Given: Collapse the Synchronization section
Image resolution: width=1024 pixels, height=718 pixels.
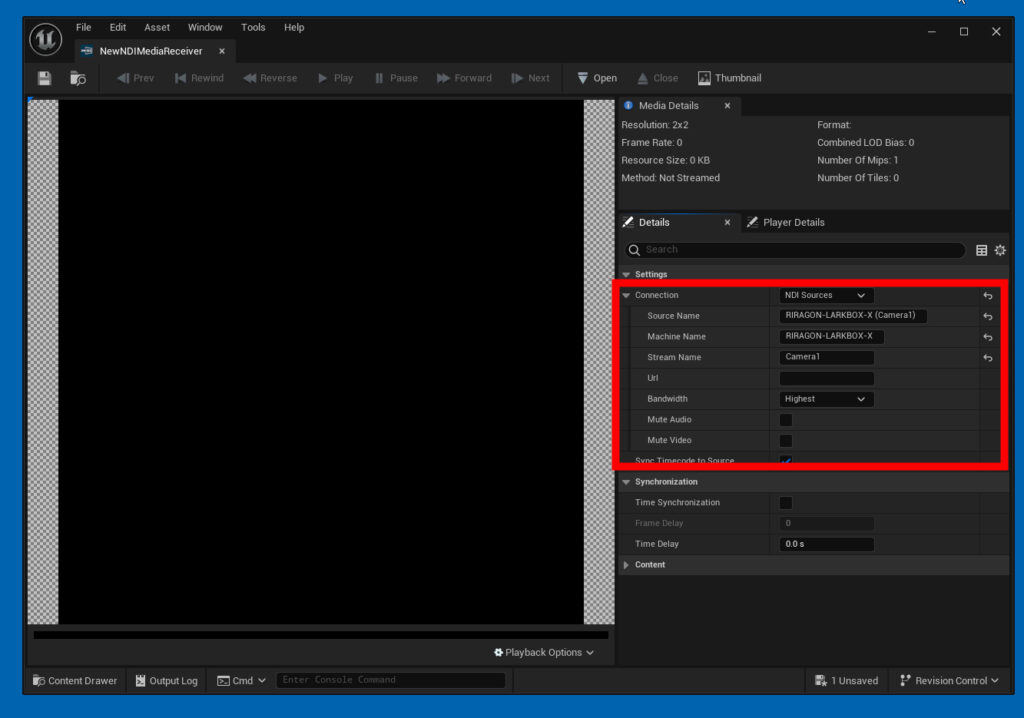Looking at the screenshot, I should pos(626,481).
